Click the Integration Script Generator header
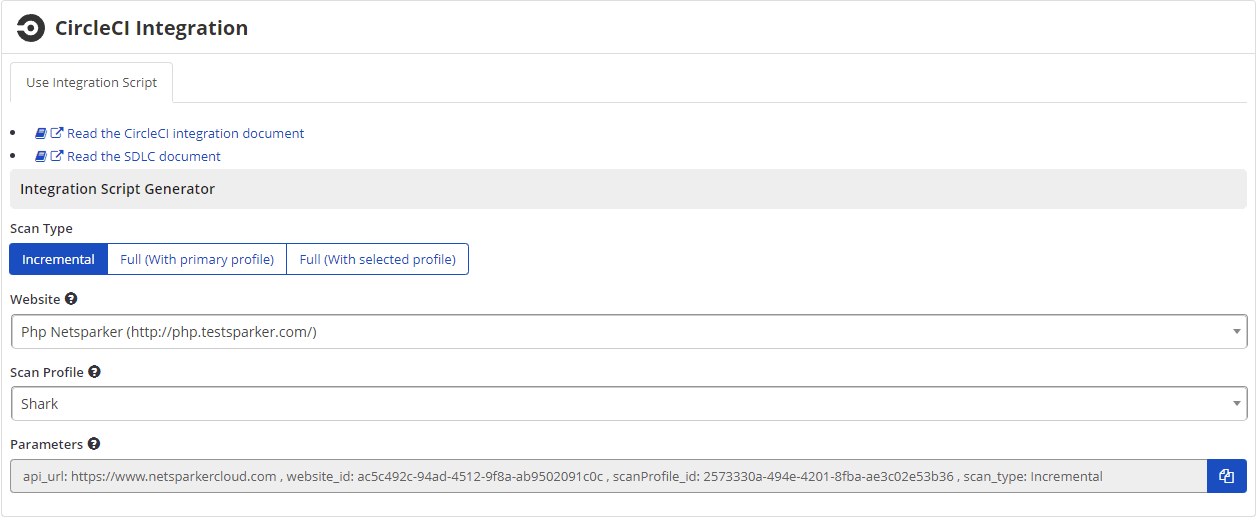 (x=117, y=189)
